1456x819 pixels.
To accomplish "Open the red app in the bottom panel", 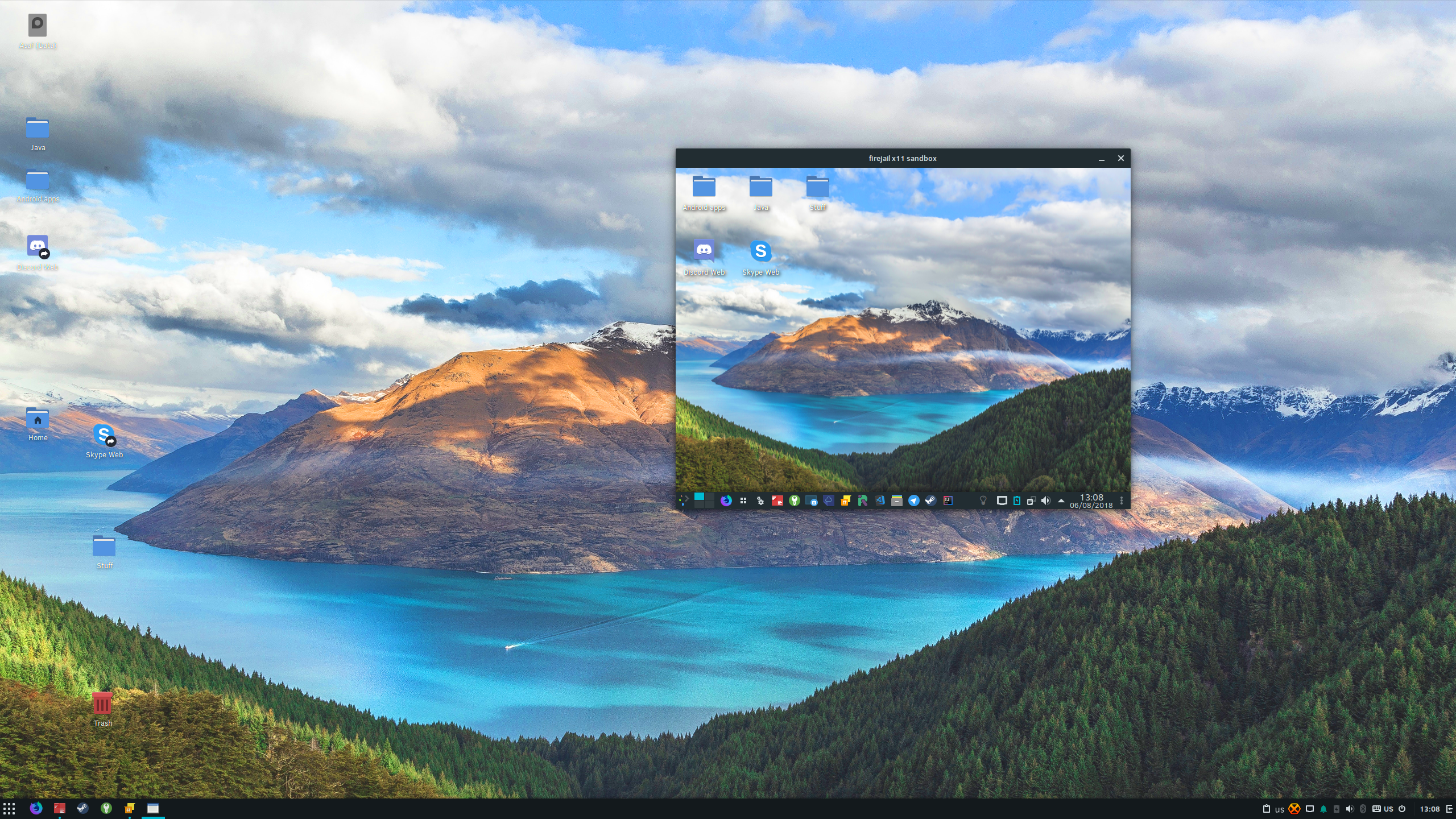I will pyautogui.click(x=60, y=808).
